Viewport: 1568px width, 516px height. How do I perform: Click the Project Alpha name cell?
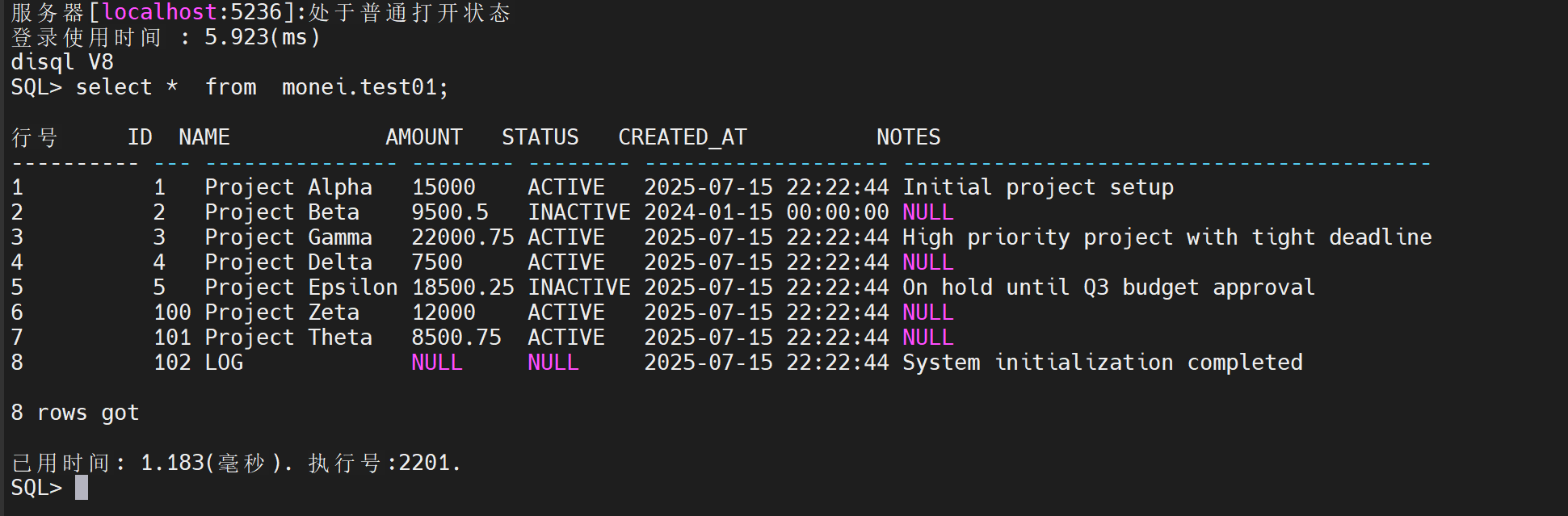coord(288,187)
